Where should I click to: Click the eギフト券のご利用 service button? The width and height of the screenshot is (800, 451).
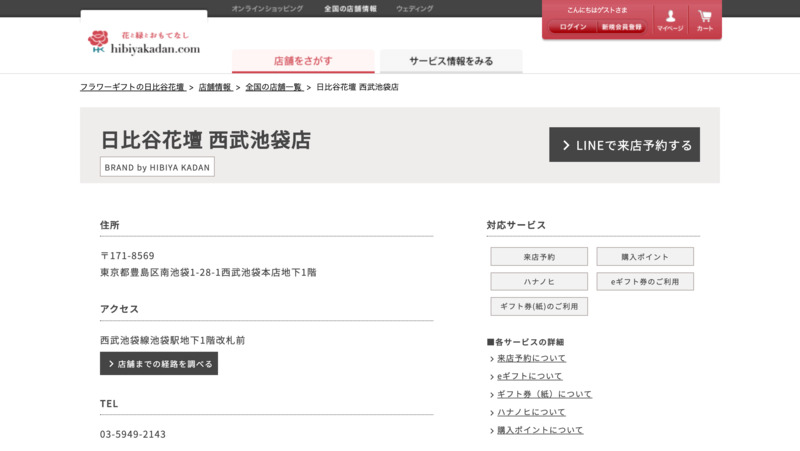point(645,282)
